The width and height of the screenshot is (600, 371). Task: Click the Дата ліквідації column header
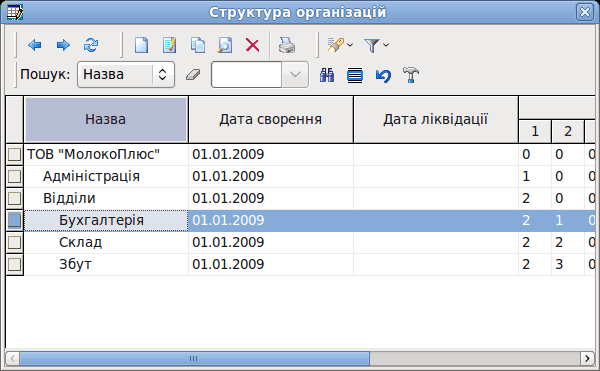click(x=435, y=119)
